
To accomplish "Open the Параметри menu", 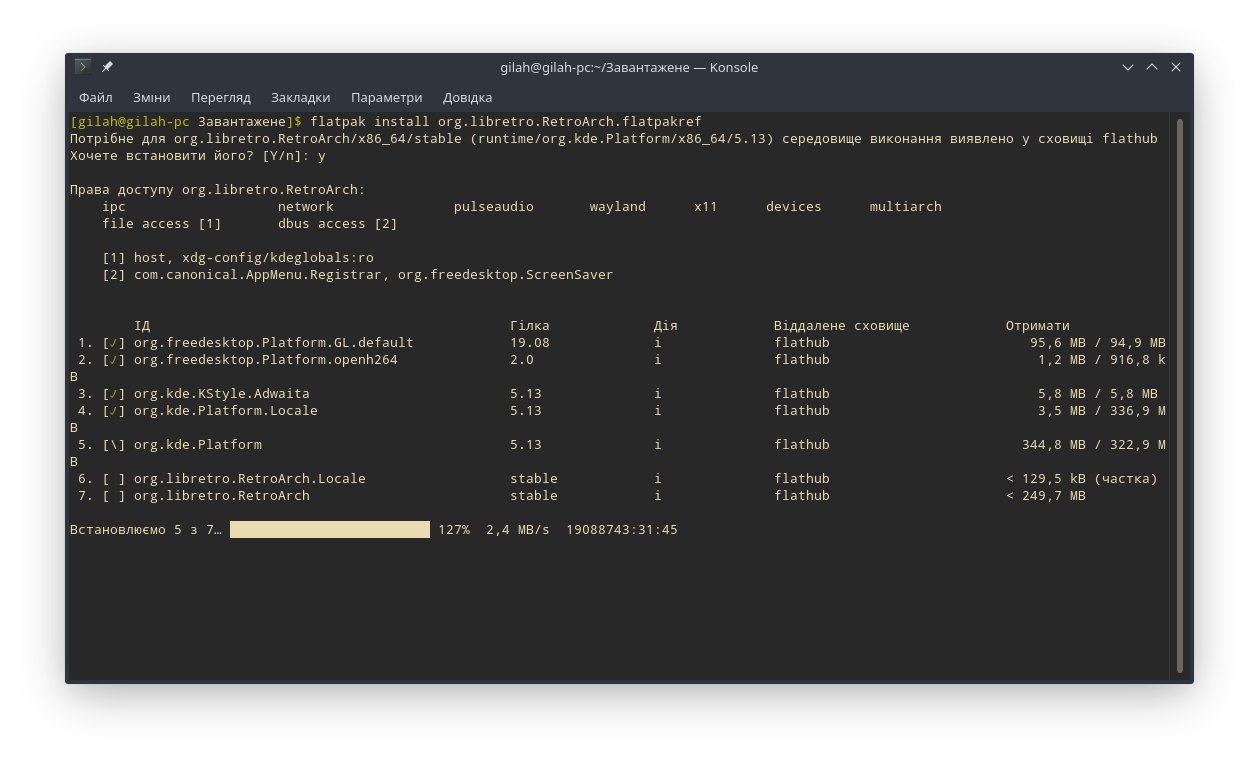I will point(386,97).
